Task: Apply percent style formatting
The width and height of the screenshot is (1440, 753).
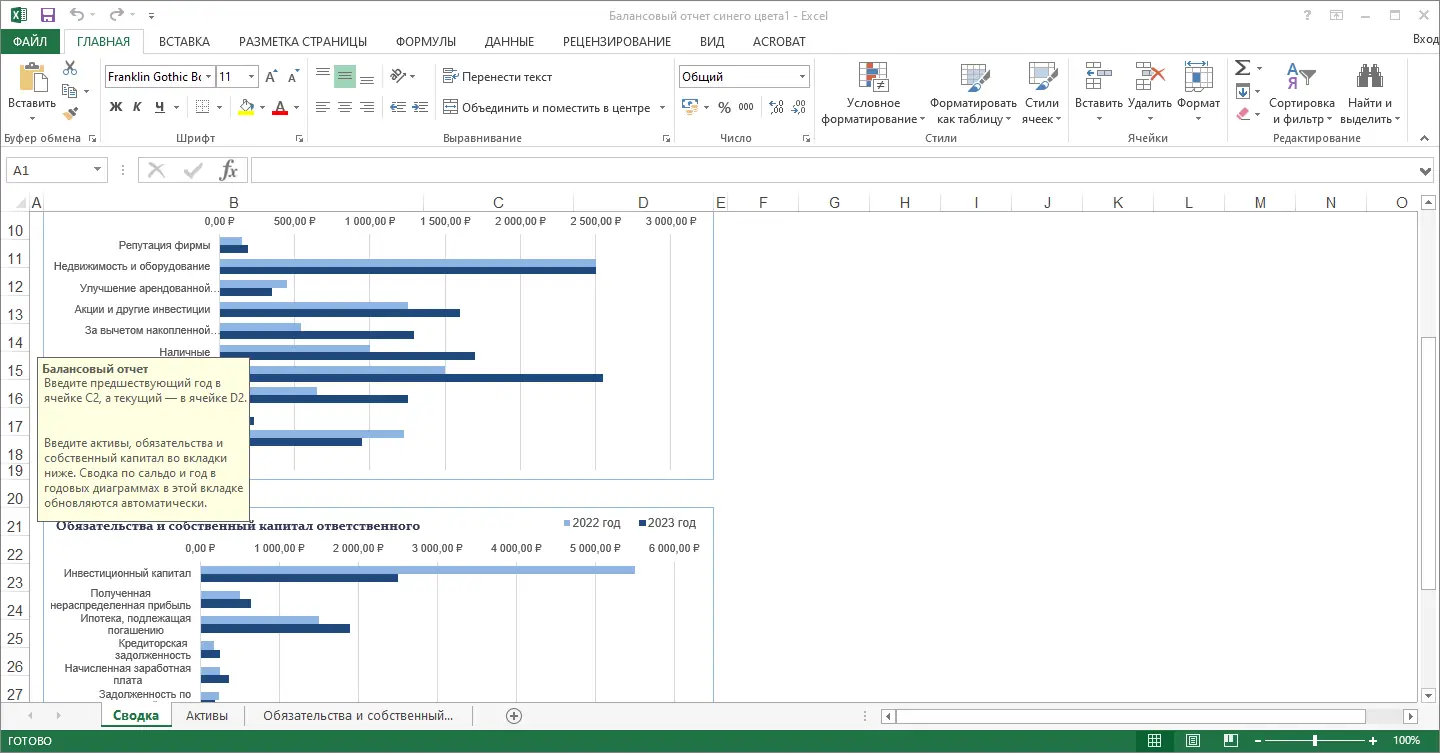Action: click(724, 107)
